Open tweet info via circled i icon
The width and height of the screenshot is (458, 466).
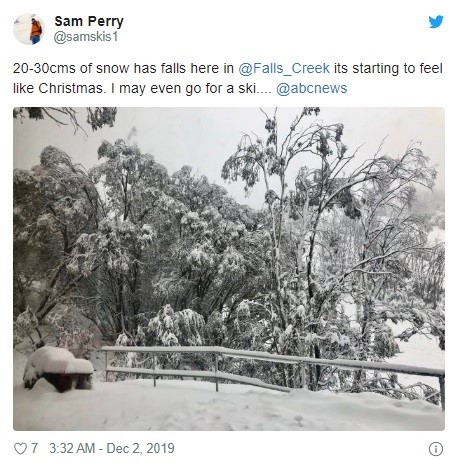436,449
